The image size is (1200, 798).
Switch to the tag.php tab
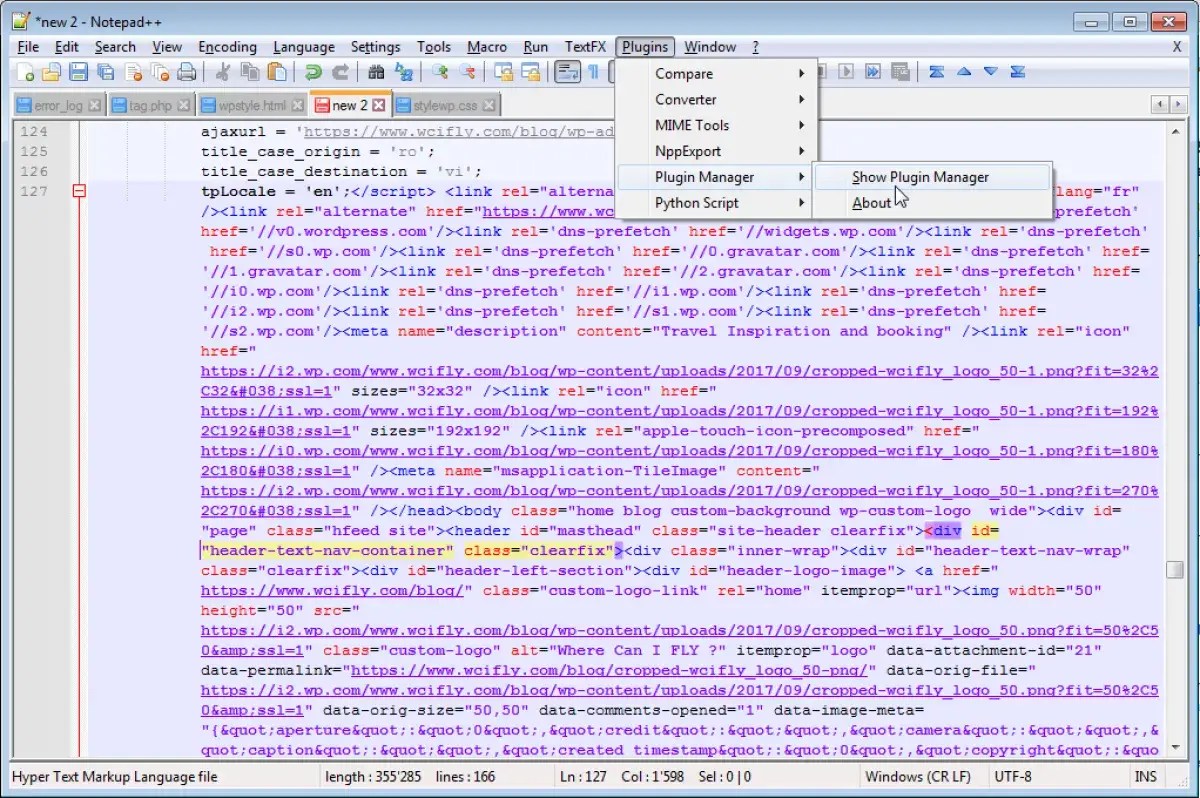[152, 104]
